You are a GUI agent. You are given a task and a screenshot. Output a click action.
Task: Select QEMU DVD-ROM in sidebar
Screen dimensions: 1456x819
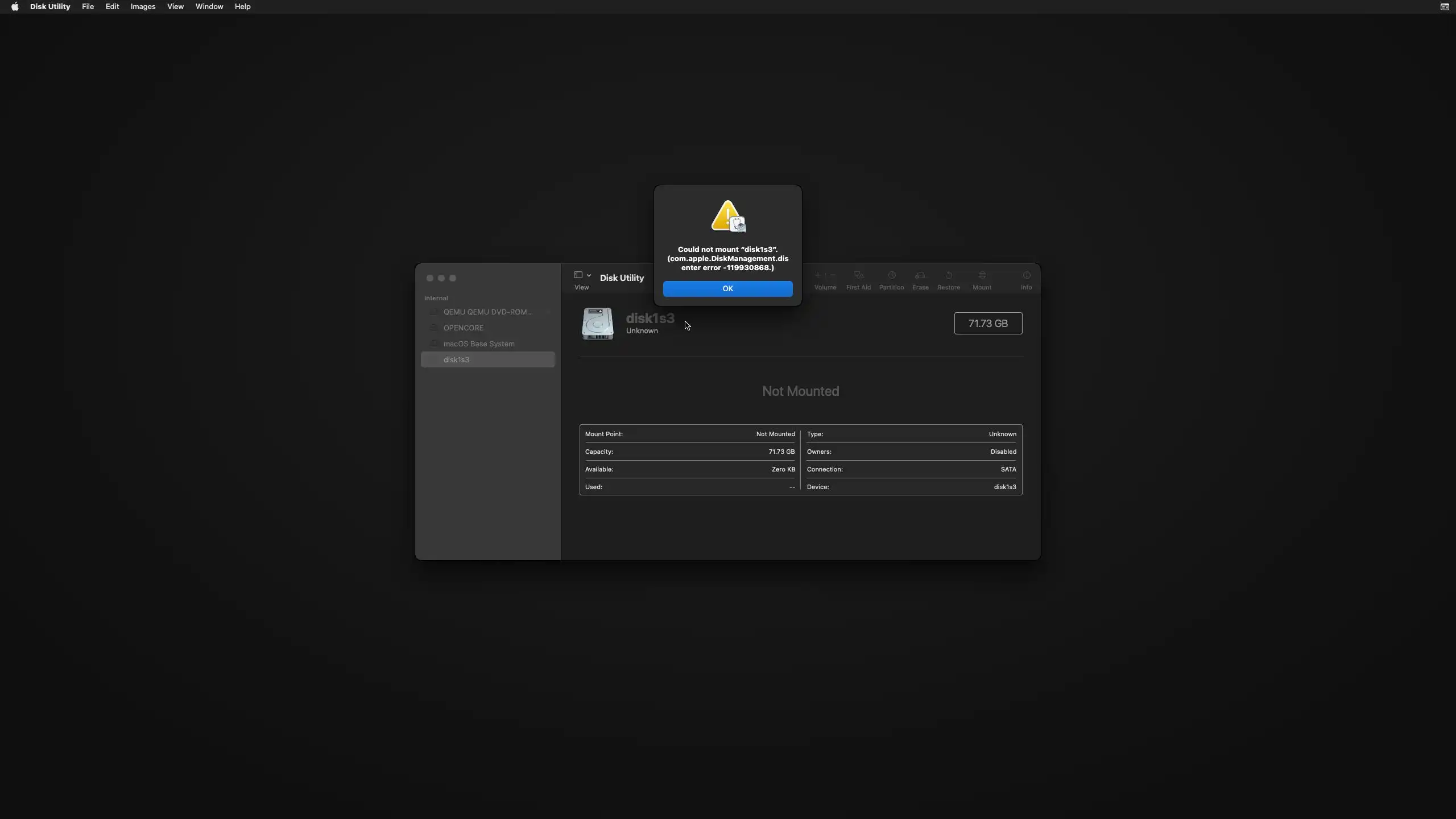[487, 312]
